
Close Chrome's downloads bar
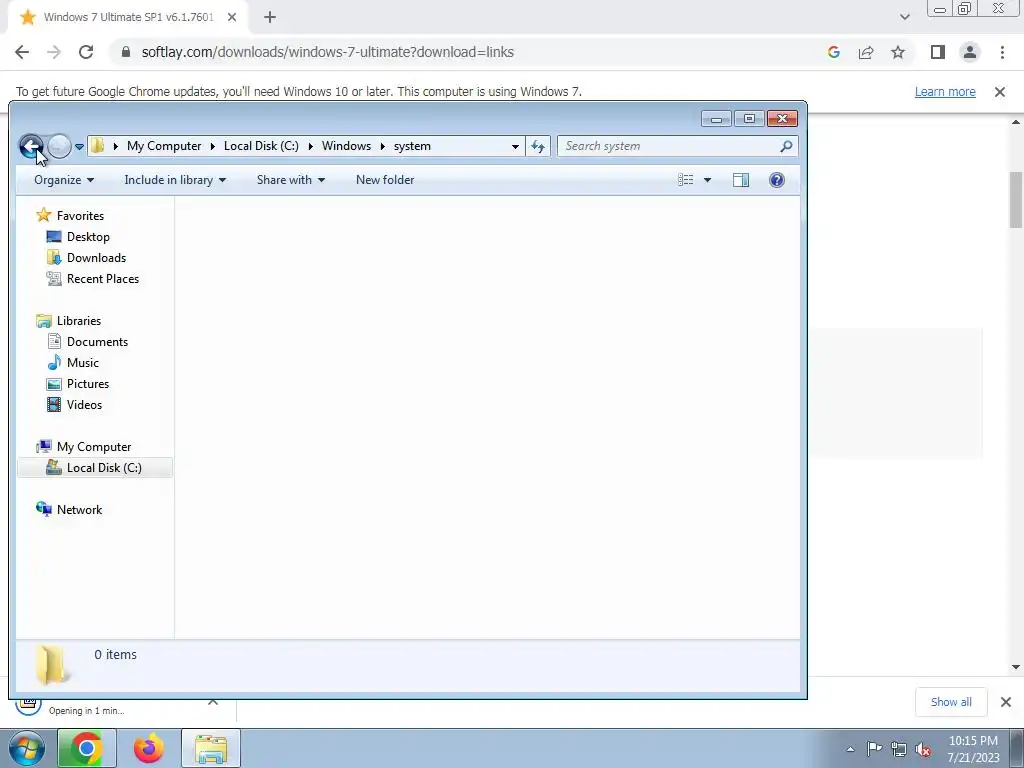point(1006,702)
